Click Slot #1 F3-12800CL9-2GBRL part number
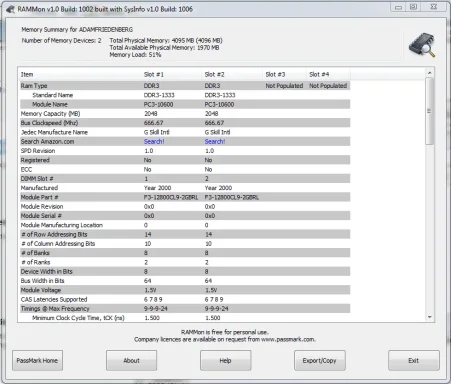This screenshot has width=451, height=384. coord(171,197)
